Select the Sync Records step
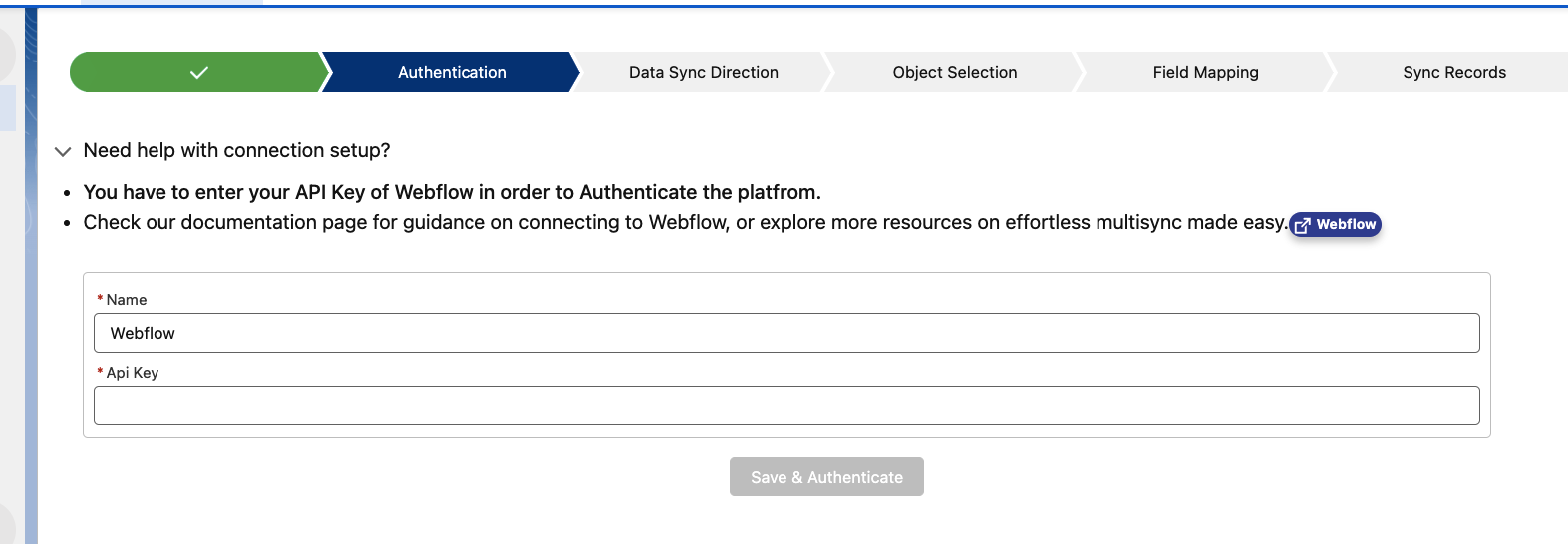 [1453, 72]
